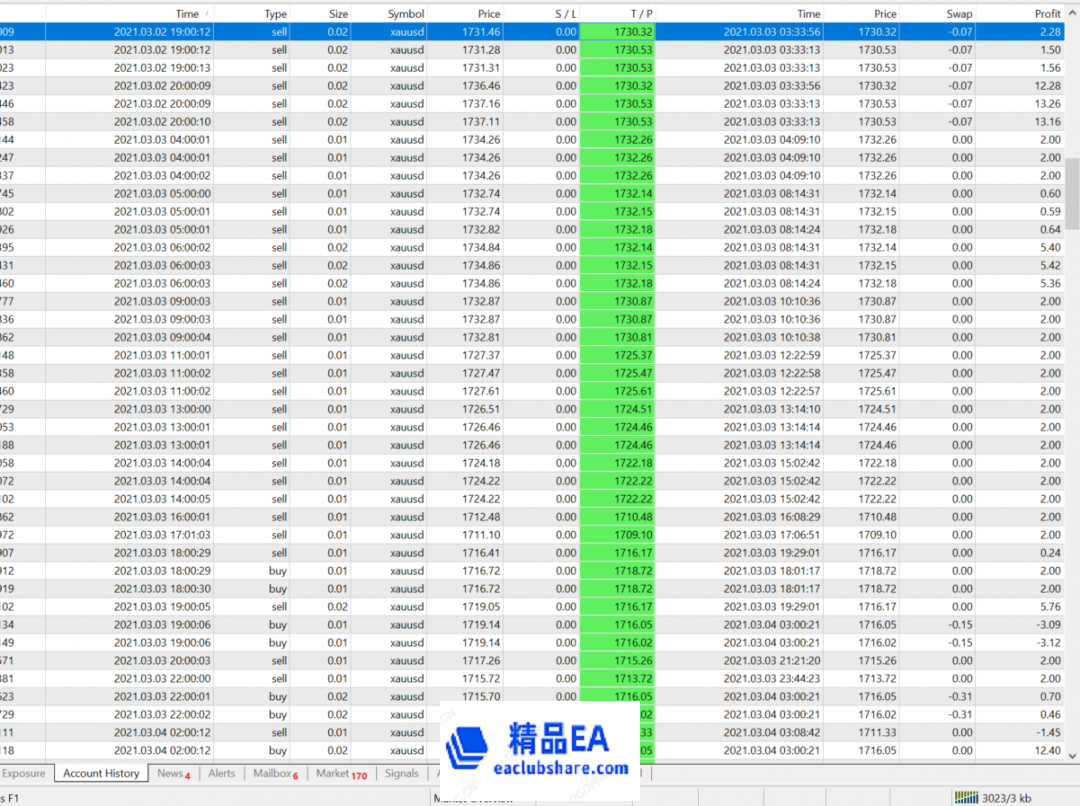Open the Alerts tab

coord(221,773)
